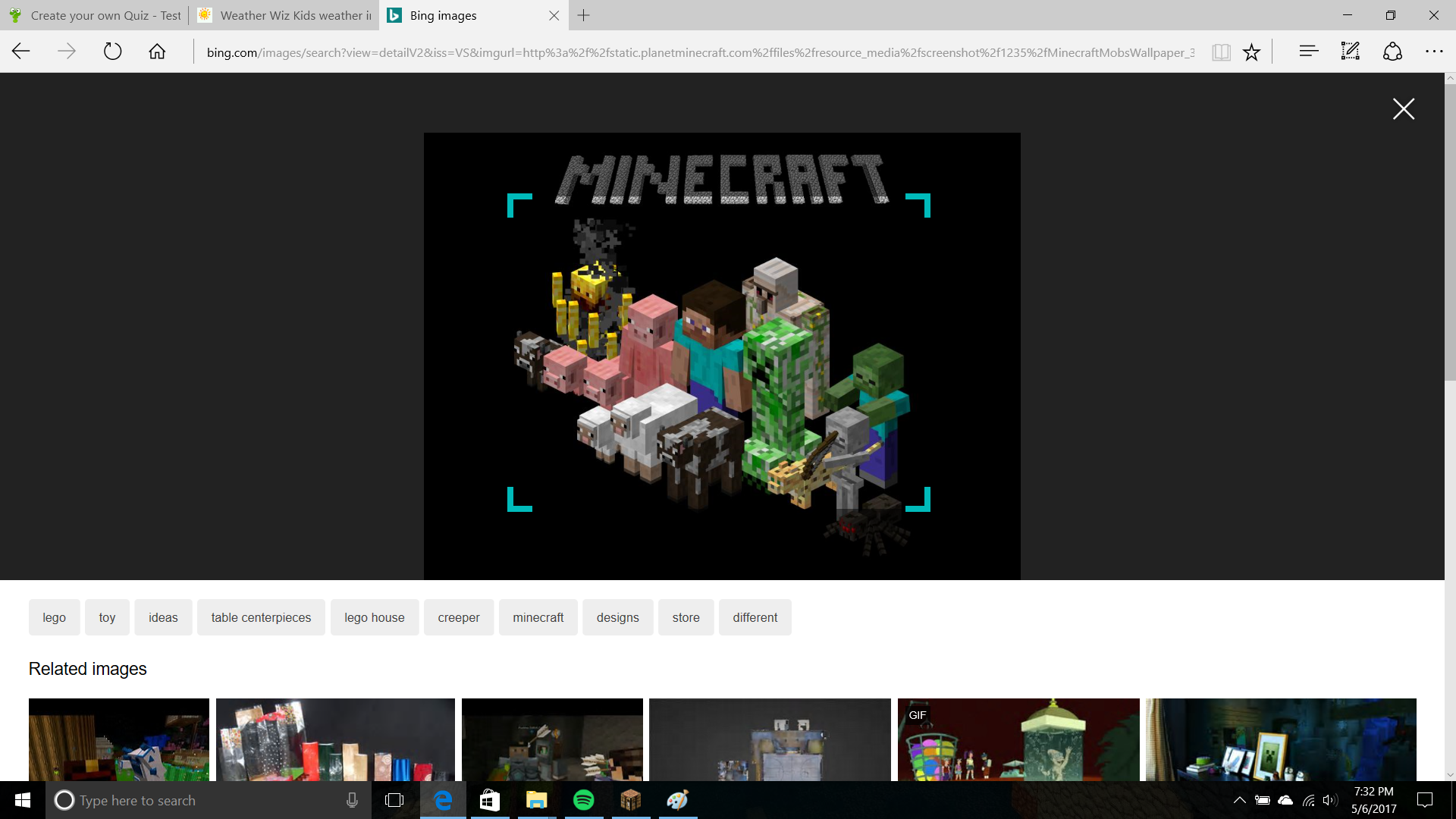Open Spotify from taskbar

tap(584, 800)
